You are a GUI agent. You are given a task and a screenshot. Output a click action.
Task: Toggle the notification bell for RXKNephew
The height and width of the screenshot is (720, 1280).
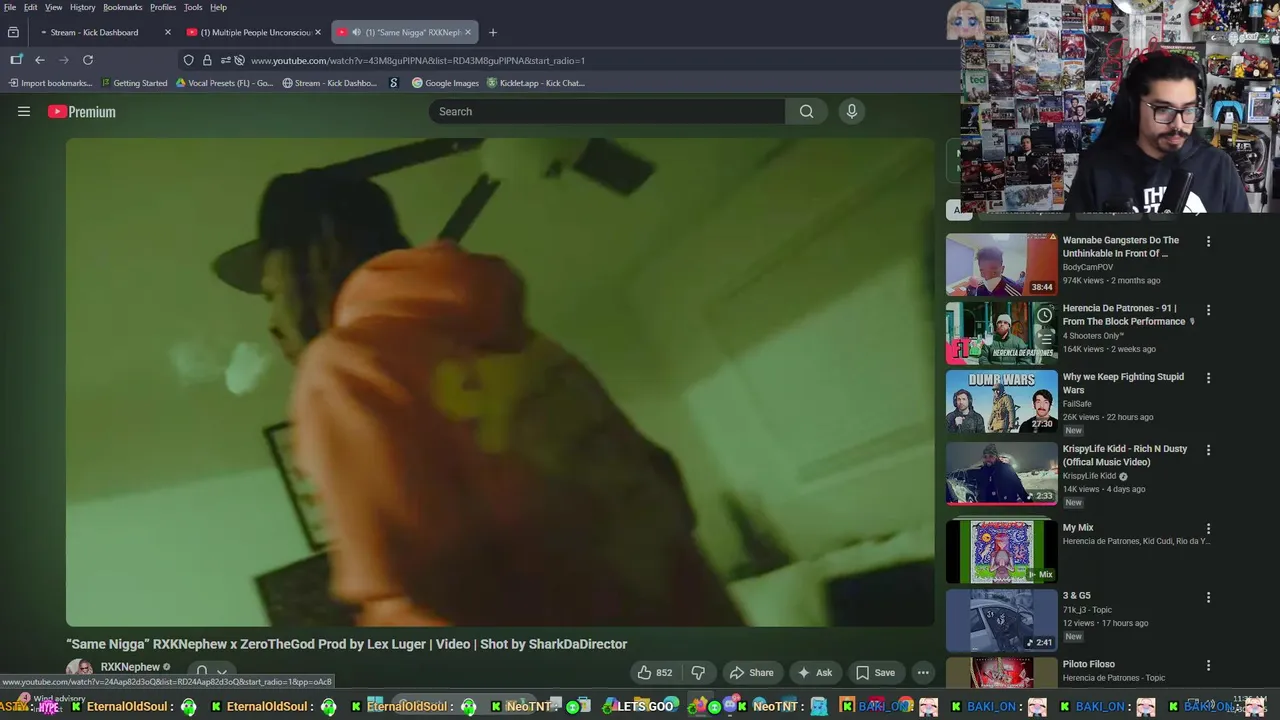[202, 671]
